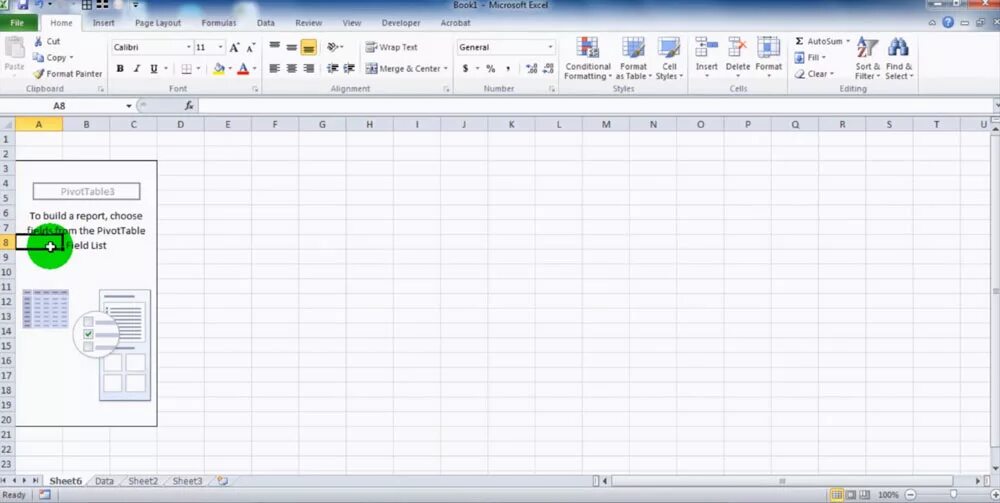Open the font size 11 dropdown

tap(221, 47)
